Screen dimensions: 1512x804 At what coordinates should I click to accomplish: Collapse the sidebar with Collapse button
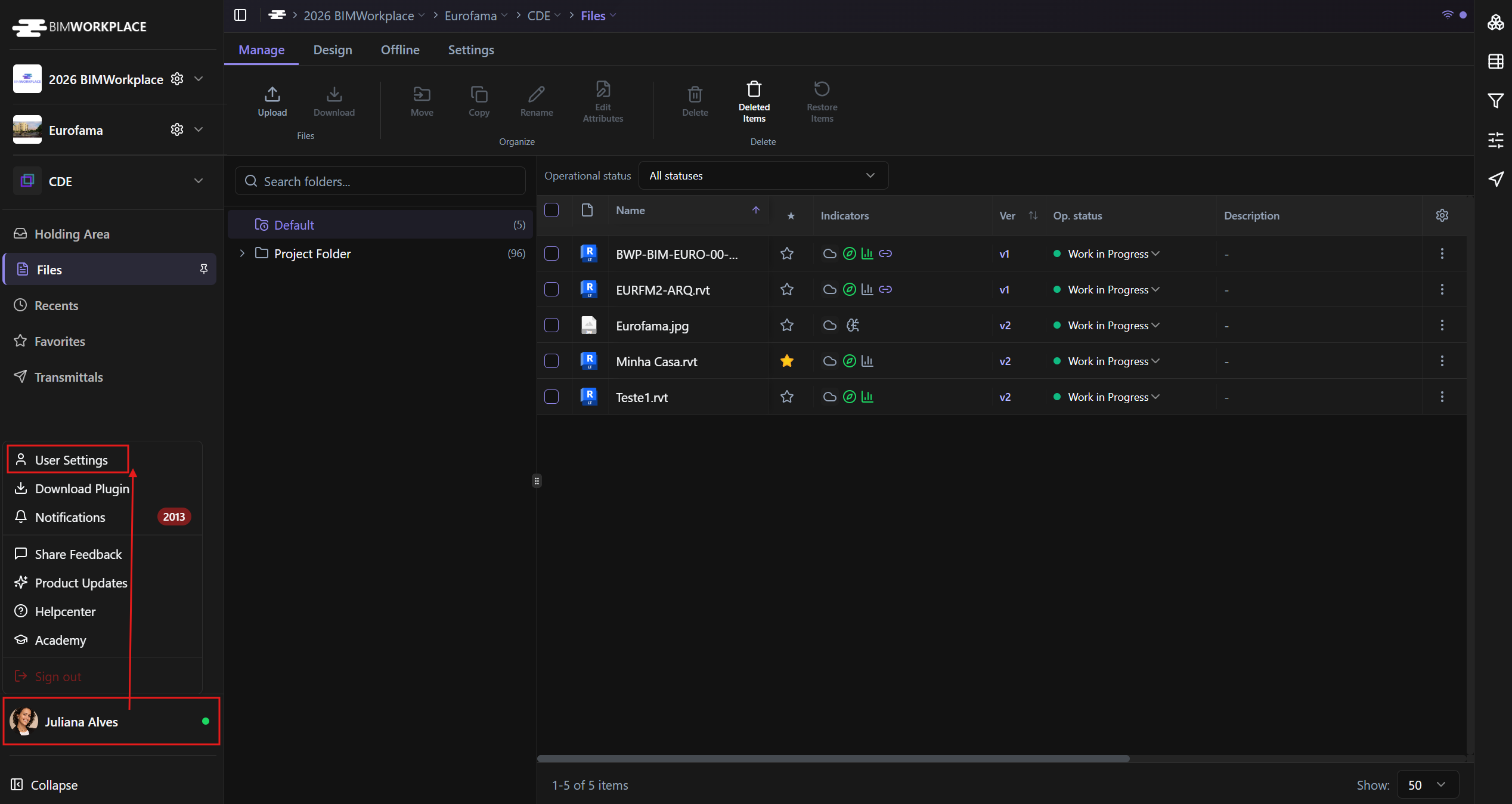[x=44, y=785]
